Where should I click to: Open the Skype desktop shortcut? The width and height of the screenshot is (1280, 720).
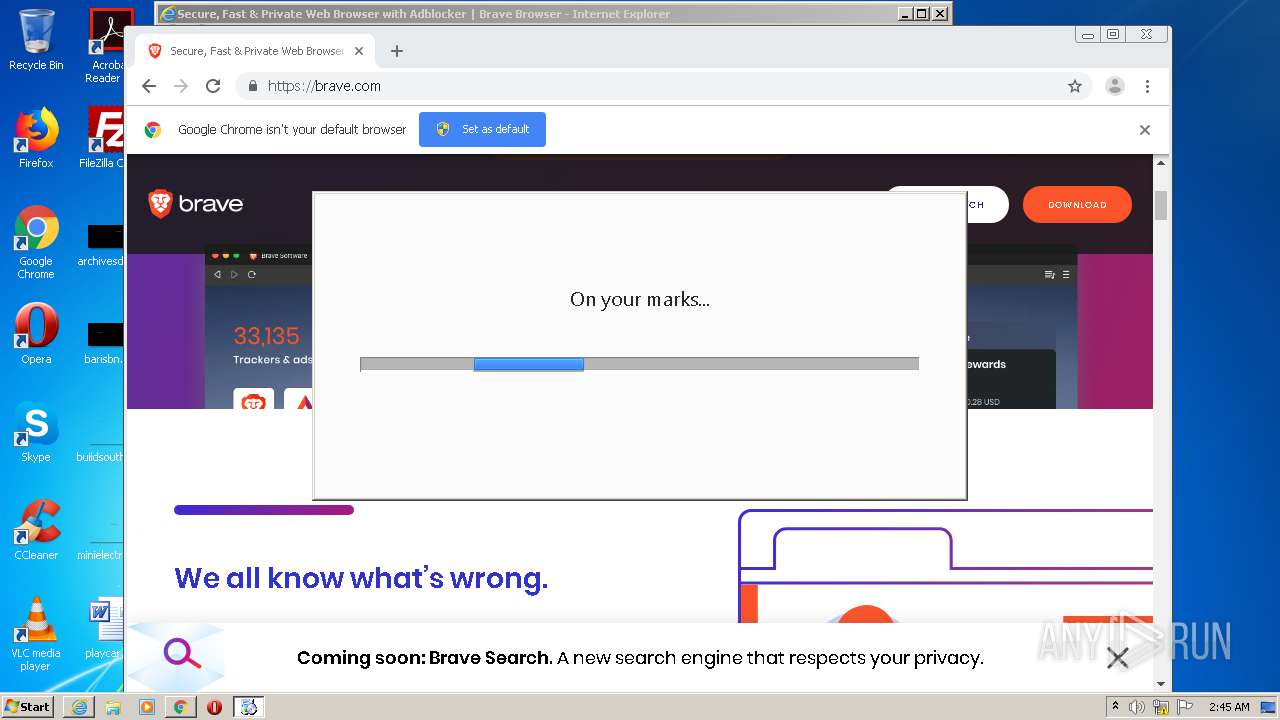point(36,432)
